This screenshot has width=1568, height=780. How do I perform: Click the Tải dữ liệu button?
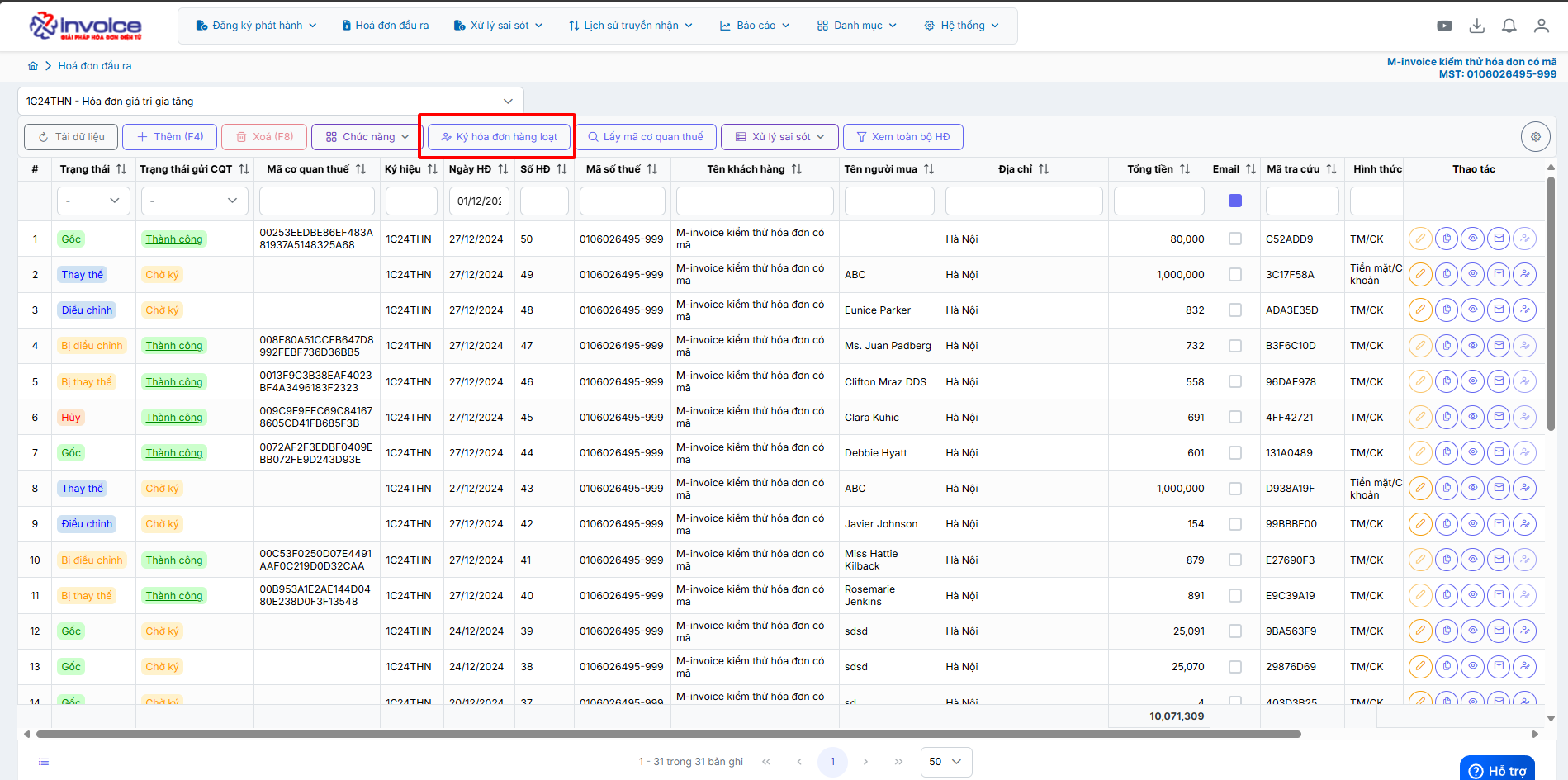coord(71,137)
